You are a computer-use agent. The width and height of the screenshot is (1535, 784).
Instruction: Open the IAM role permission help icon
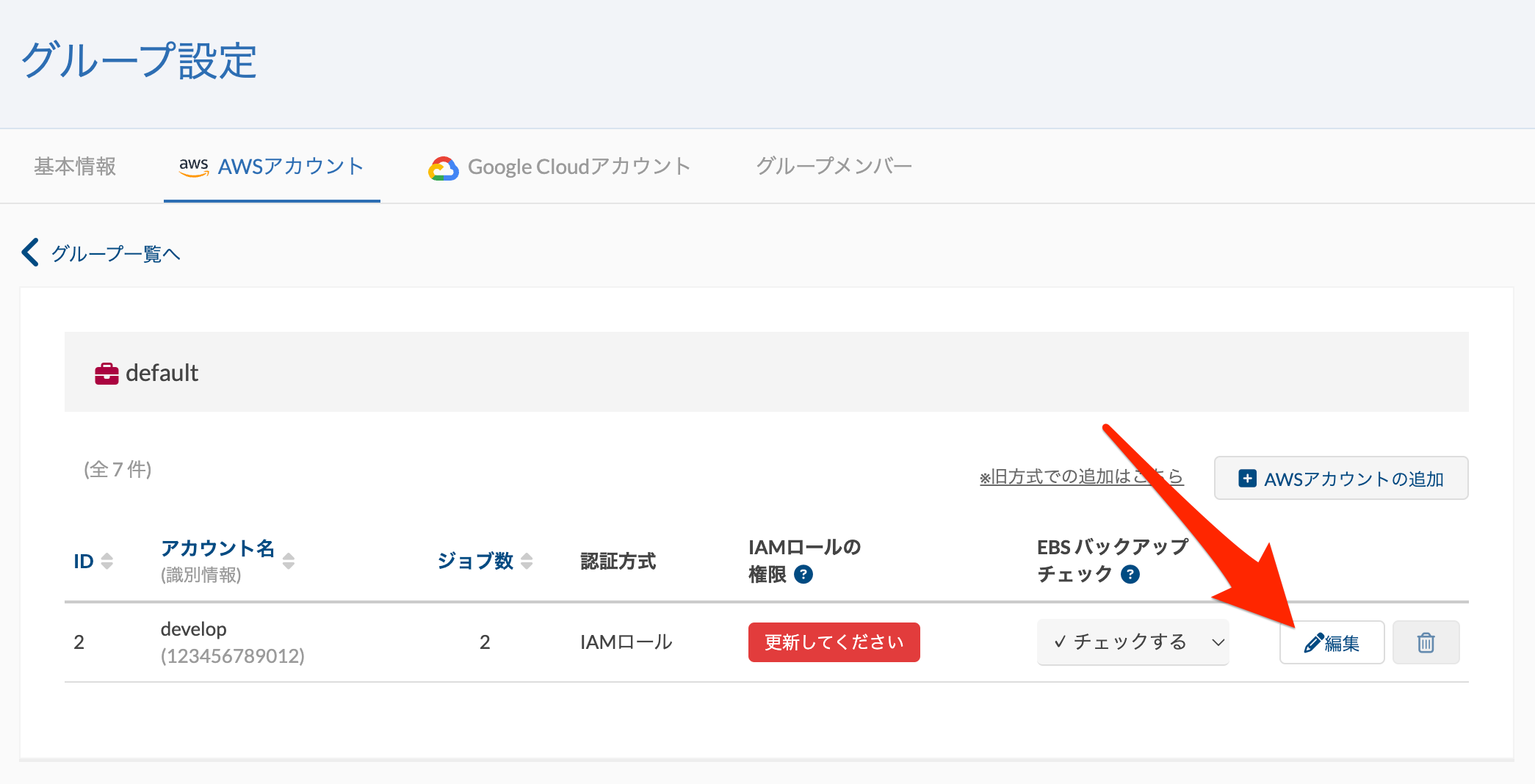click(x=803, y=574)
